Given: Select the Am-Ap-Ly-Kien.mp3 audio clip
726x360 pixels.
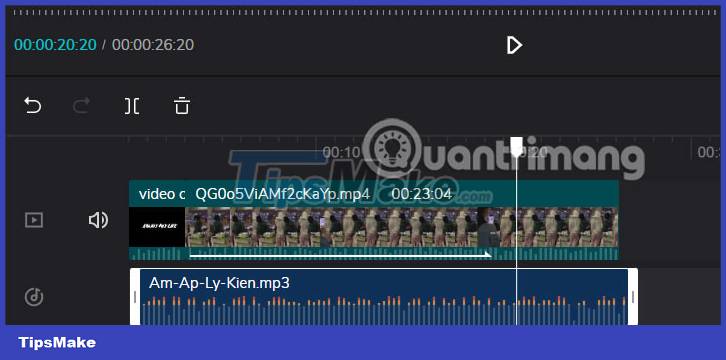Looking at the screenshot, I should pyautogui.click(x=383, y=297).
